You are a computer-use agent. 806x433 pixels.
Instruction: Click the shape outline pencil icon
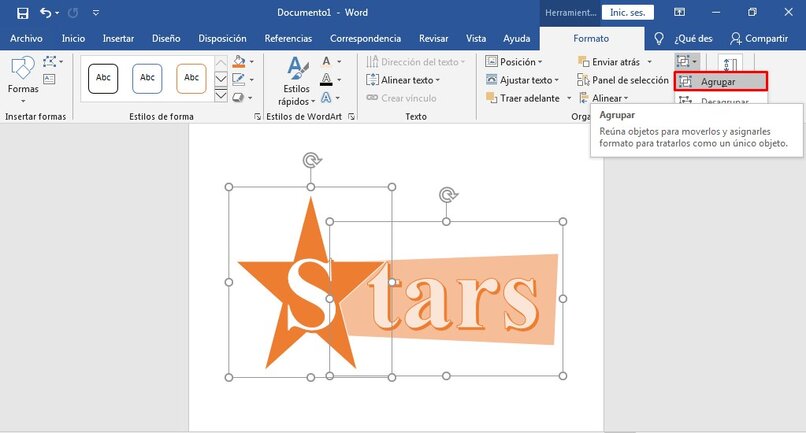click(x=239, y=79)
